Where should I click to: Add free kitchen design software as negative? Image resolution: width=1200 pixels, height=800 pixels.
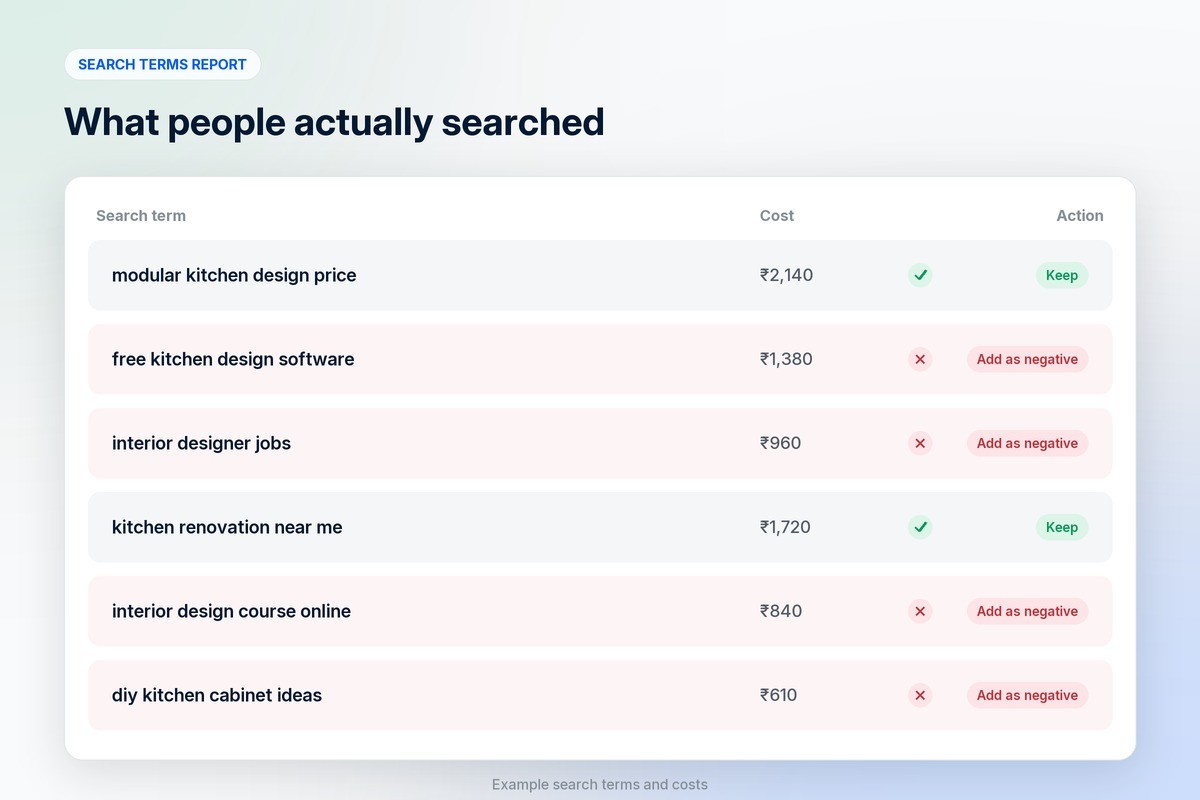click(x=1027, y=359)
